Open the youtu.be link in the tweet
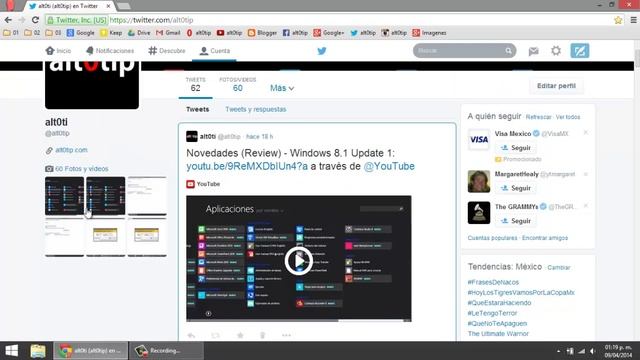 click(x=247, y=166)
